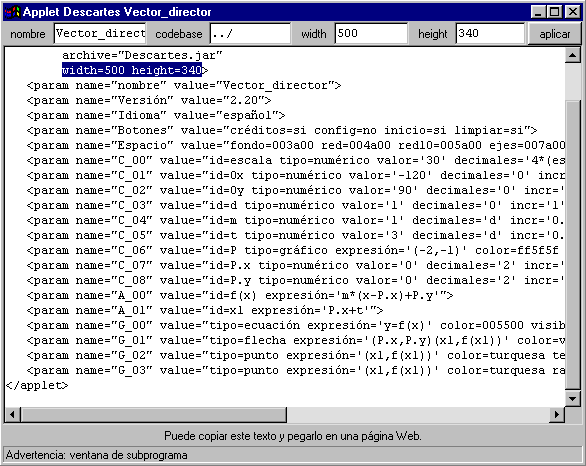This screenshot has height=466, width=586.
Task: Click the archive="Descartes.jar" line
Action: 142,55
